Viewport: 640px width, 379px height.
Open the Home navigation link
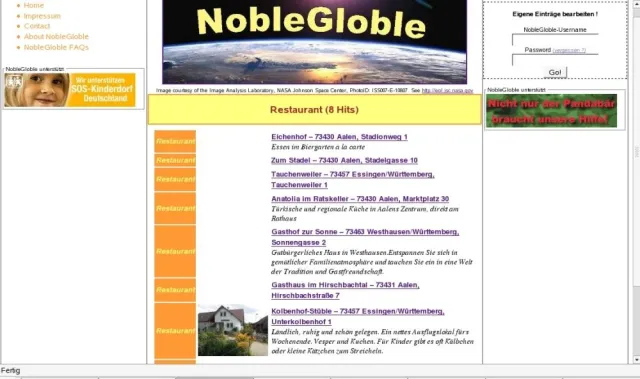click(x=33, y=5)
